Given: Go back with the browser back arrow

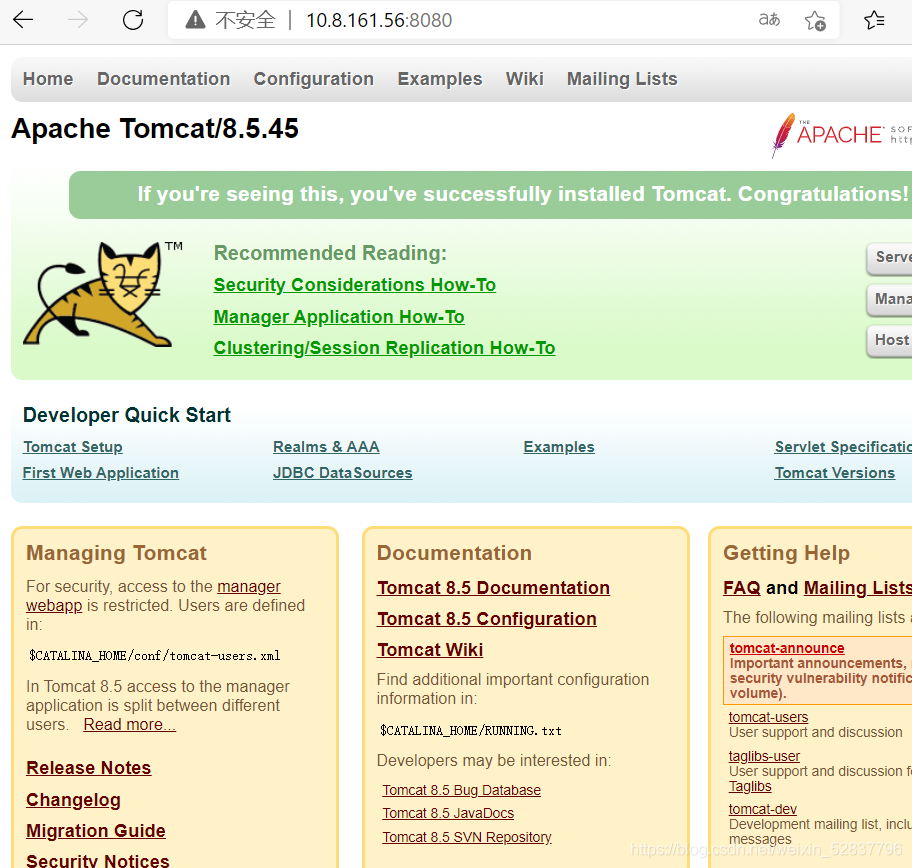Looking at the screenshot, I should click(x=23, y=20).
